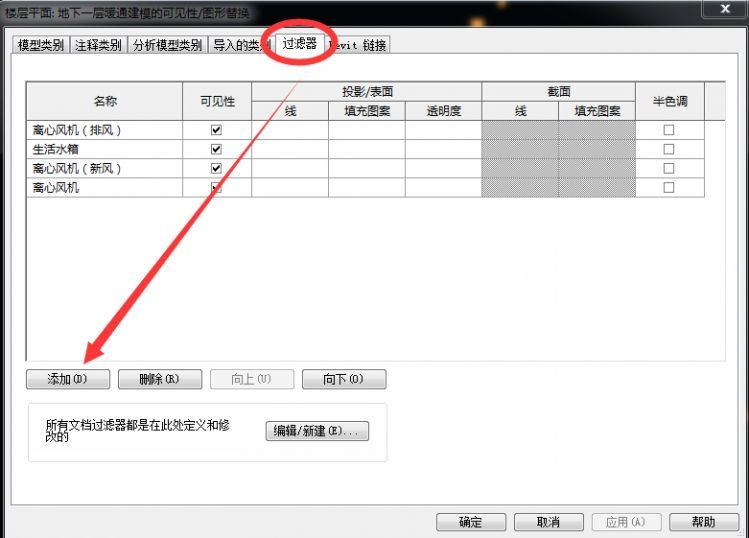Click projection 线 cell for 生活水箱
The image size is (749, 538).
290,149
